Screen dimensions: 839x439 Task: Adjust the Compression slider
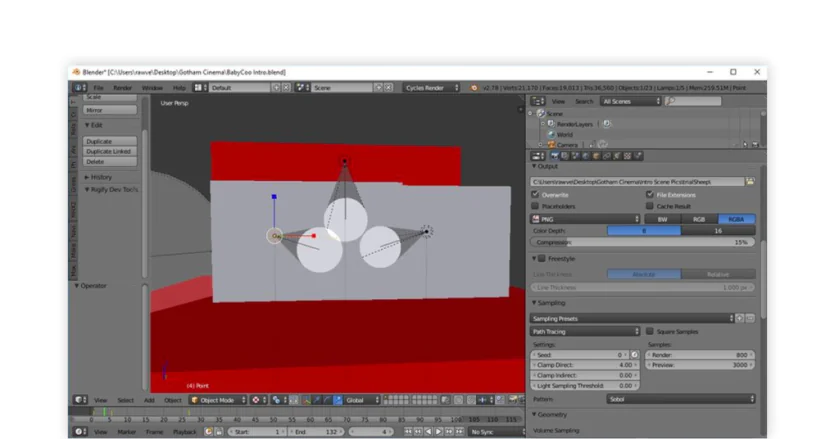pyautogui.click(x=643, y=243)
